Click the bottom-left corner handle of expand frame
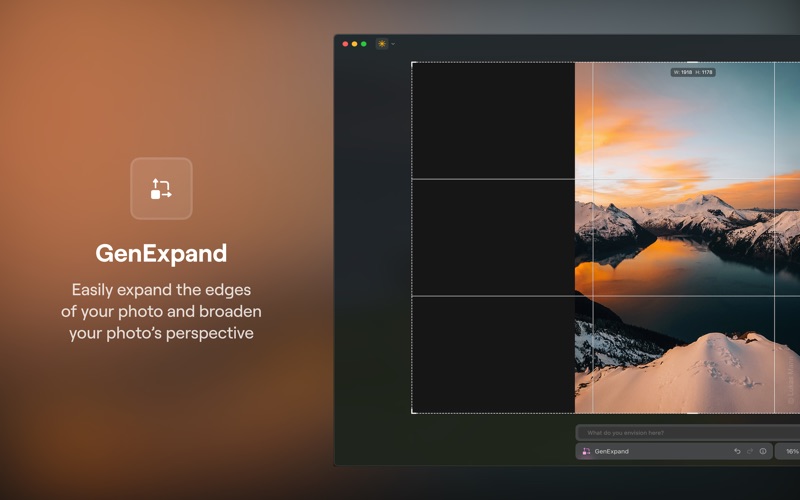Screen dimensions: 800x500 413,412
